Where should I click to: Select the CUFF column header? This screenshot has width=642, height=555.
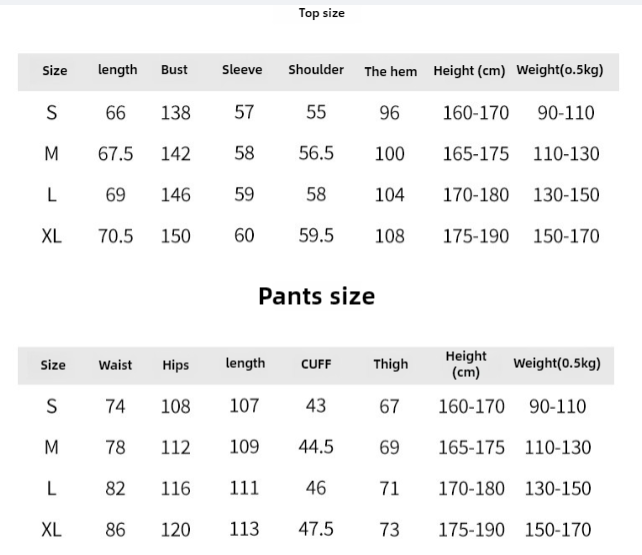point(316,365)
